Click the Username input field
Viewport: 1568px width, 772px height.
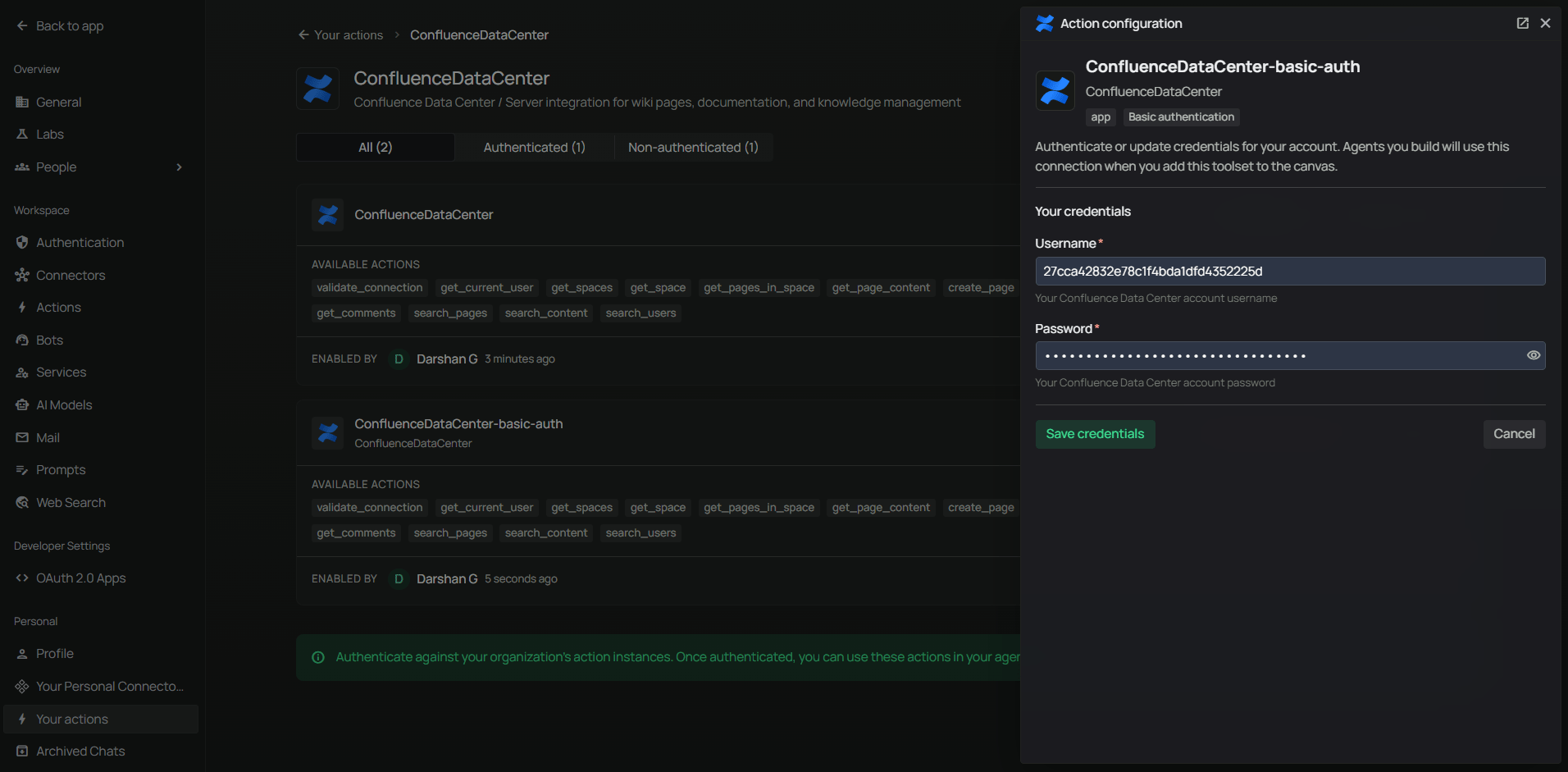[x=1290, y=272]
